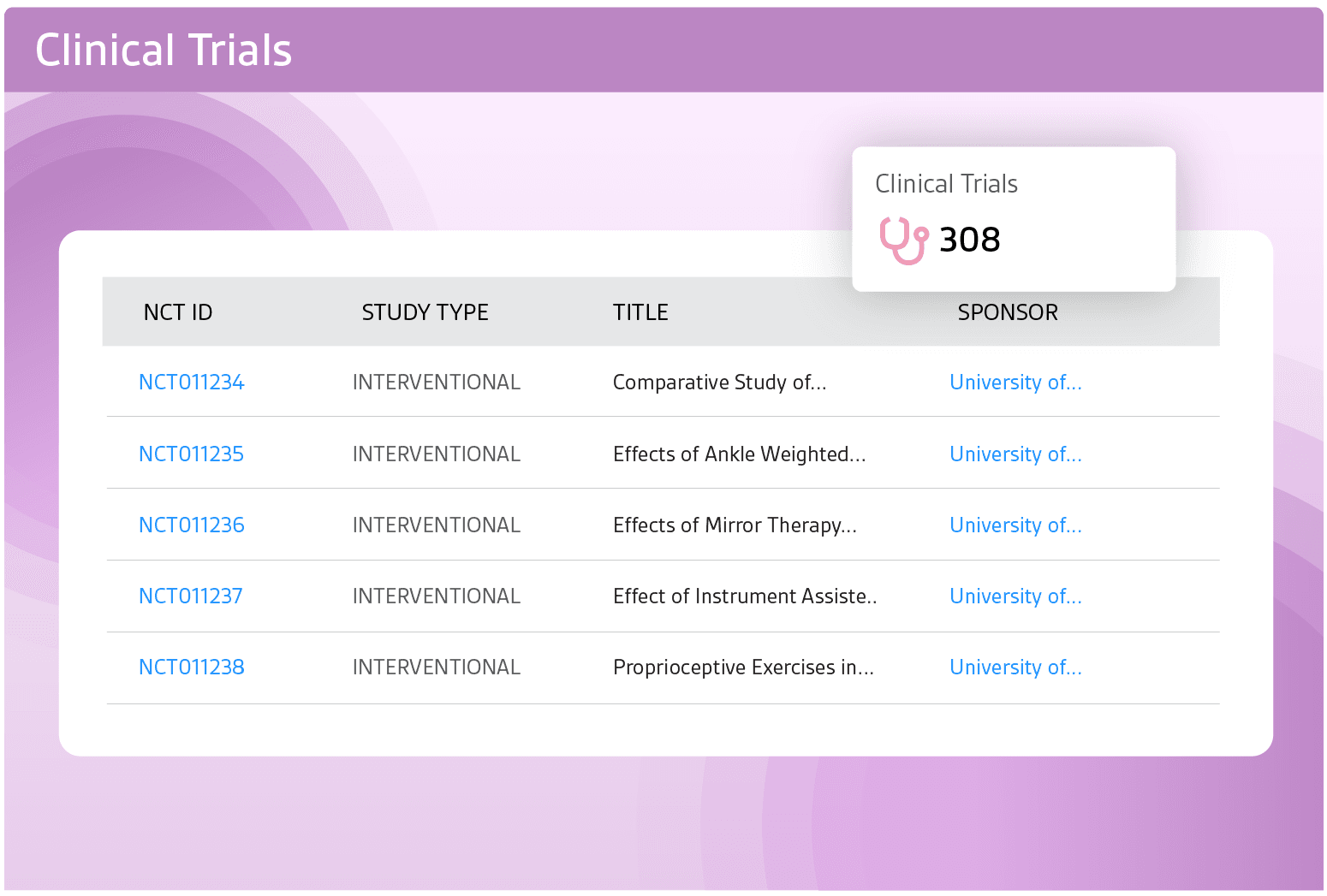Viewport: 1327px width, 896px height.
Task: Click the TITLE column header
Action: [x=640, y=312]
